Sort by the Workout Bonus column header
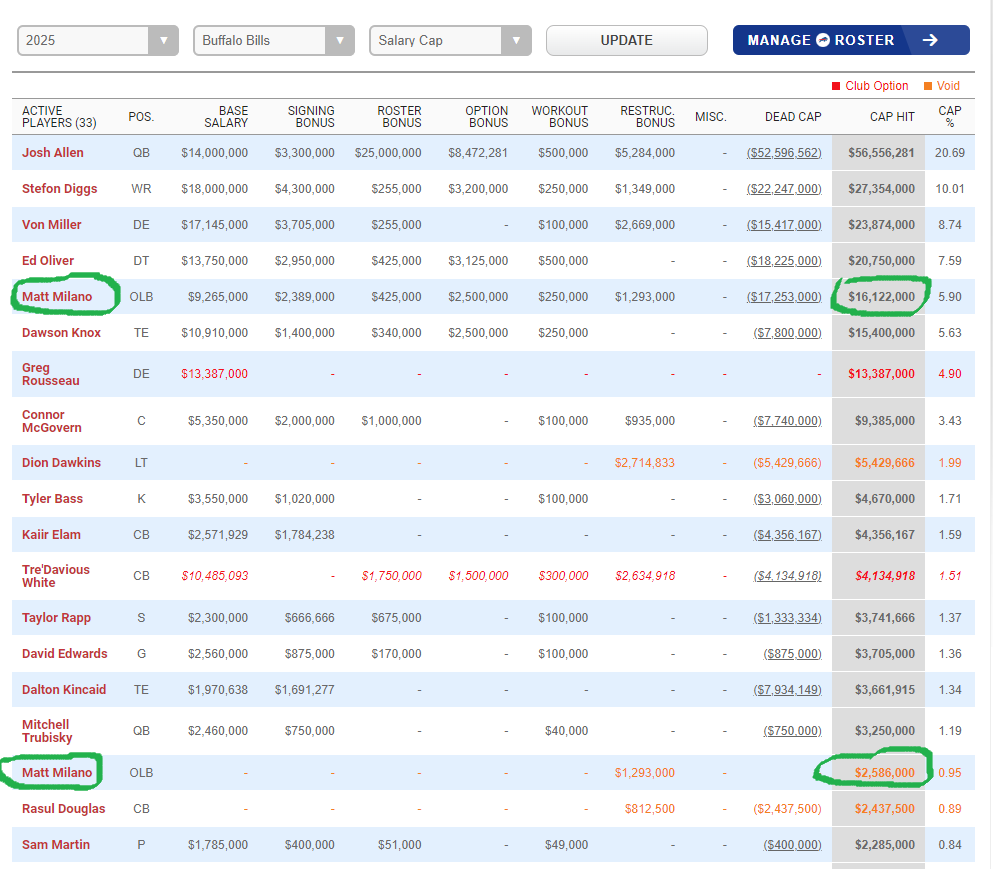The height and width of the screenshot is (869, 993). [560, 117]
